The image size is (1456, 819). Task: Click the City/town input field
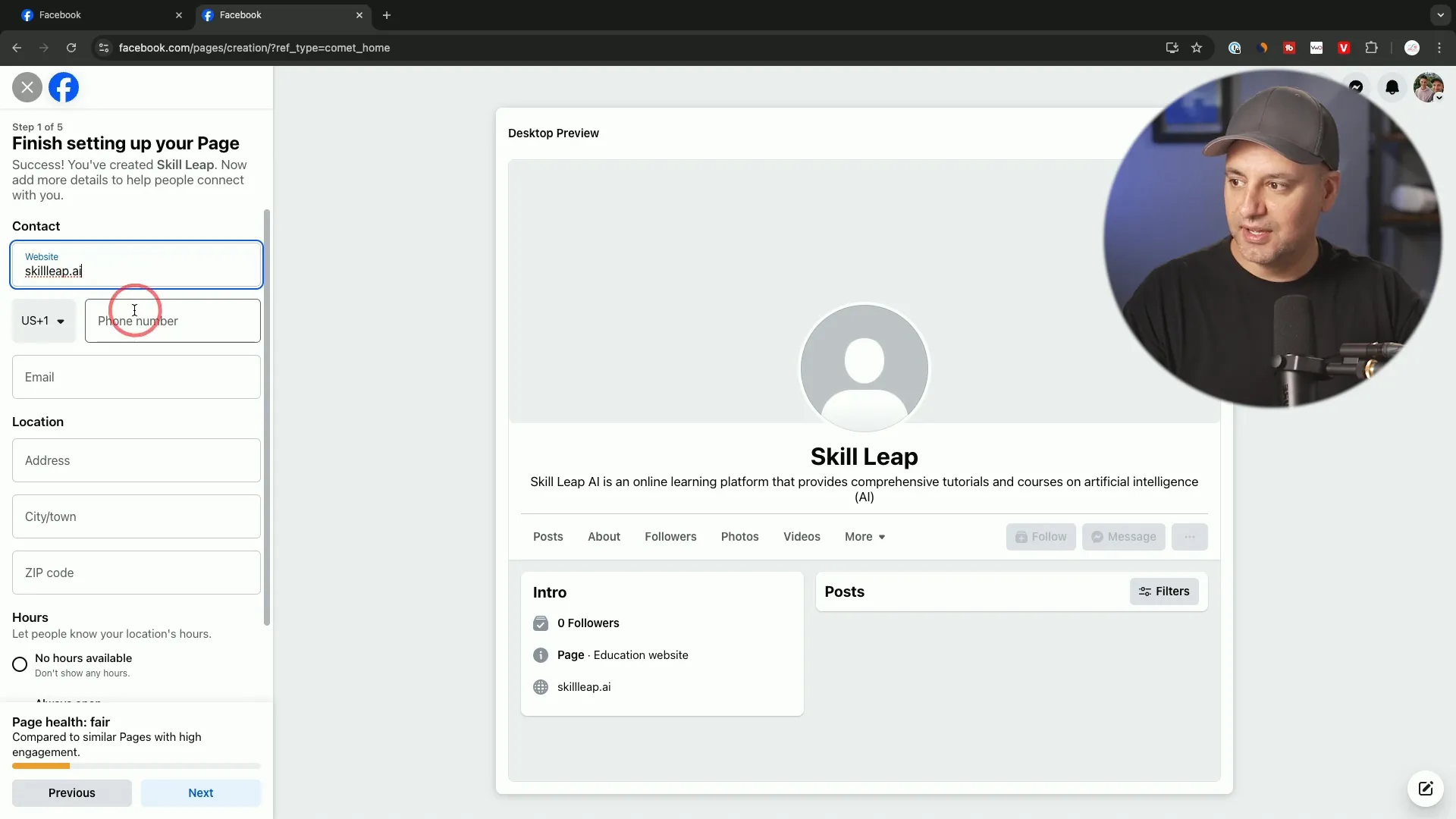pos(136,516)
